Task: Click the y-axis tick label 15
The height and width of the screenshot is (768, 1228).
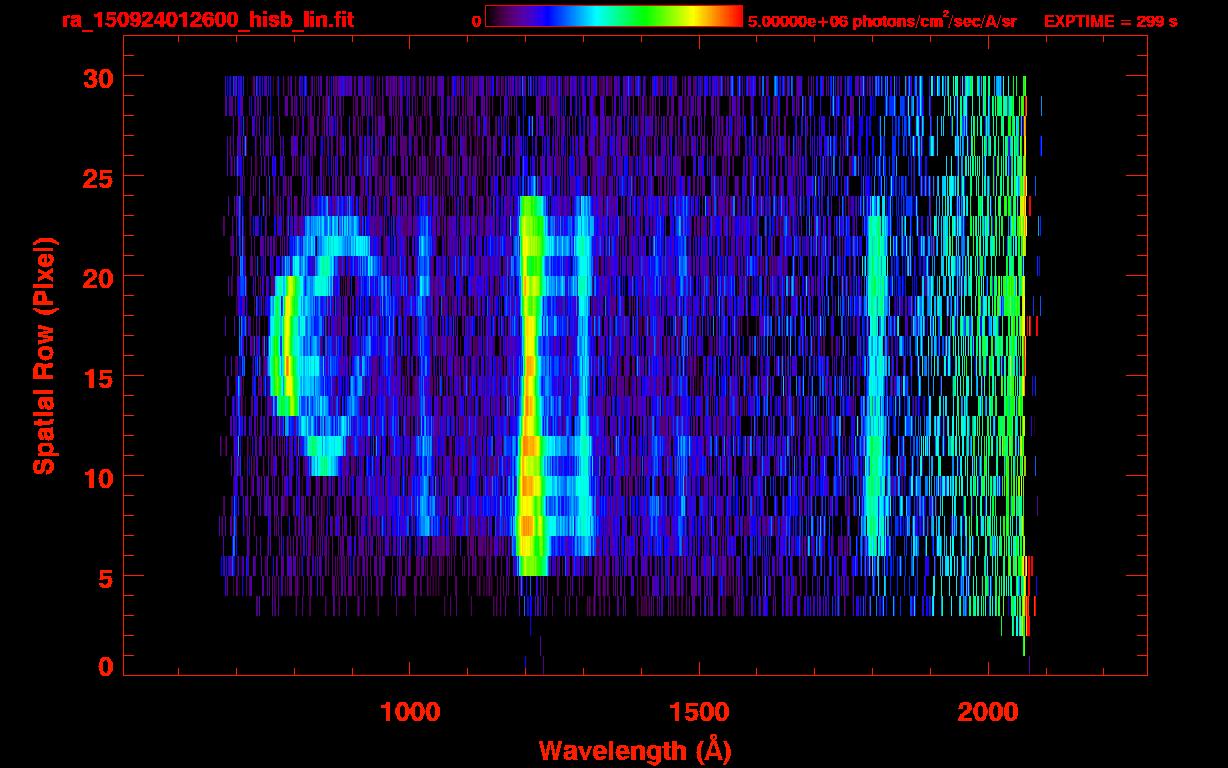Action: click(x=97, y=377)
